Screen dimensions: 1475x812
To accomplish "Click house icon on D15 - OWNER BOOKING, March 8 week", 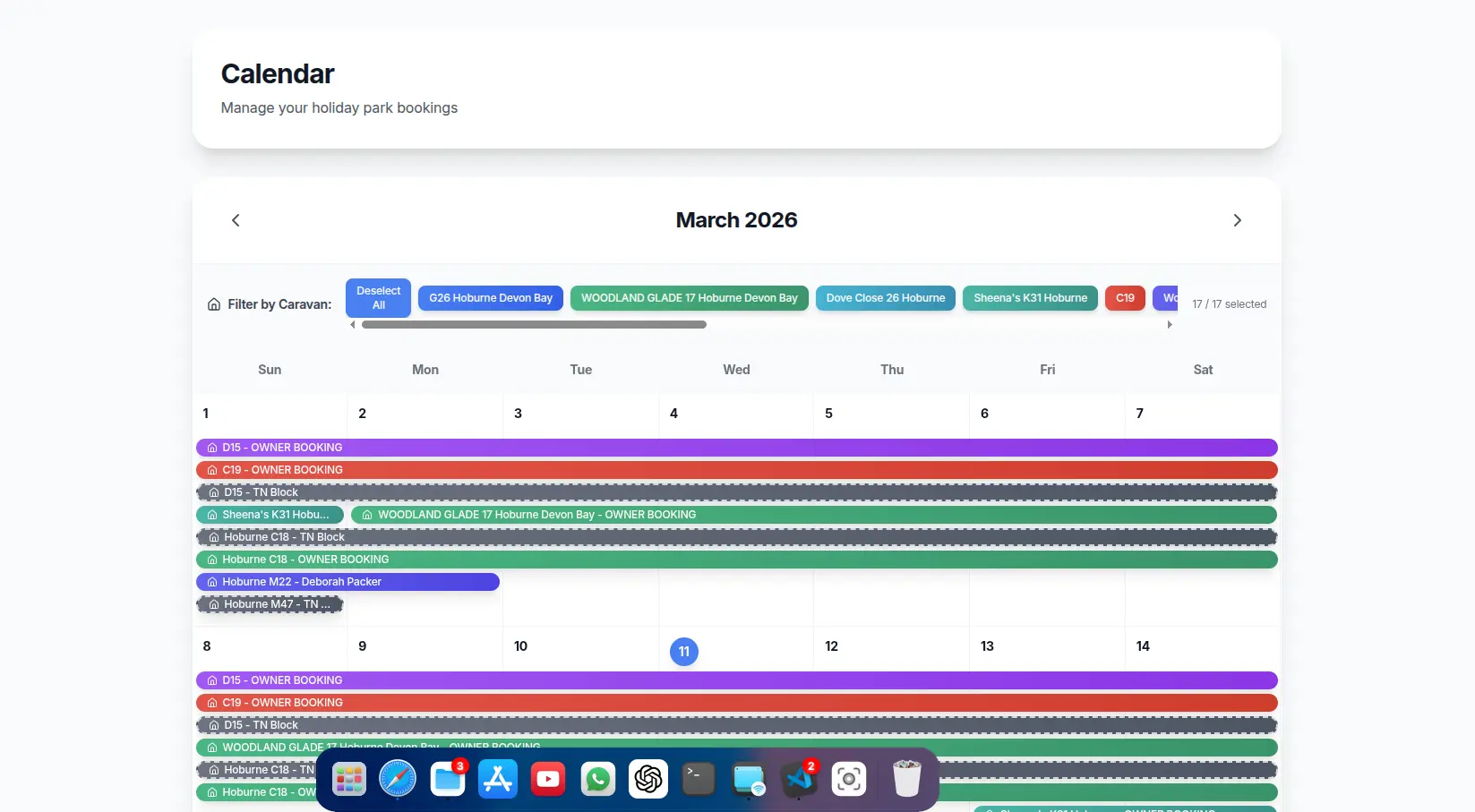I will pos(212,680).
